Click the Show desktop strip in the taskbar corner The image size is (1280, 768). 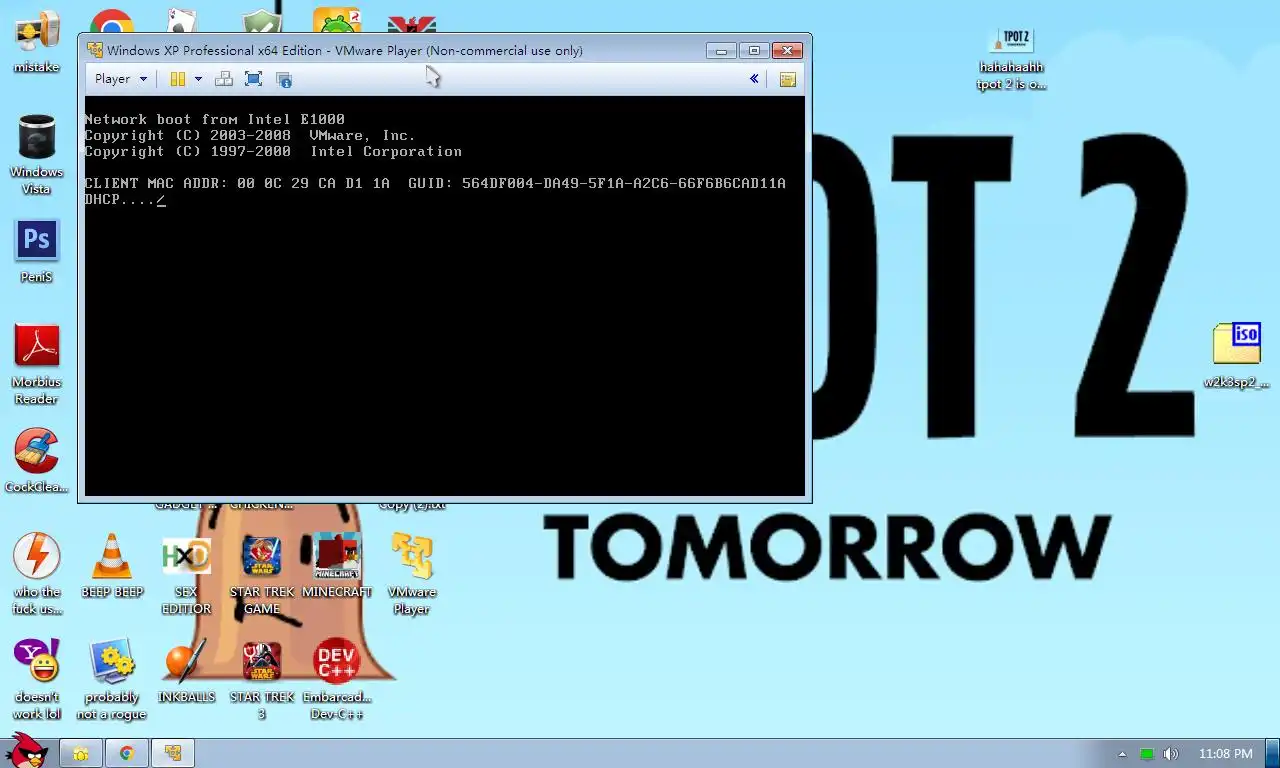(x=1272, y=753)
